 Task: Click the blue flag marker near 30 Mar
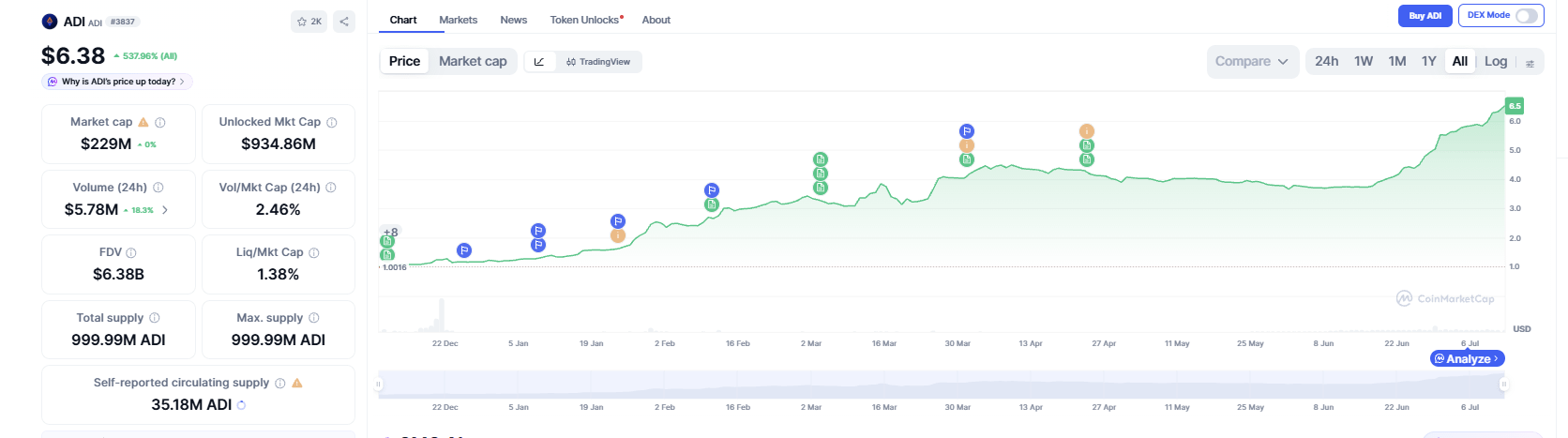pyautogui.click(x=967, y=131)
